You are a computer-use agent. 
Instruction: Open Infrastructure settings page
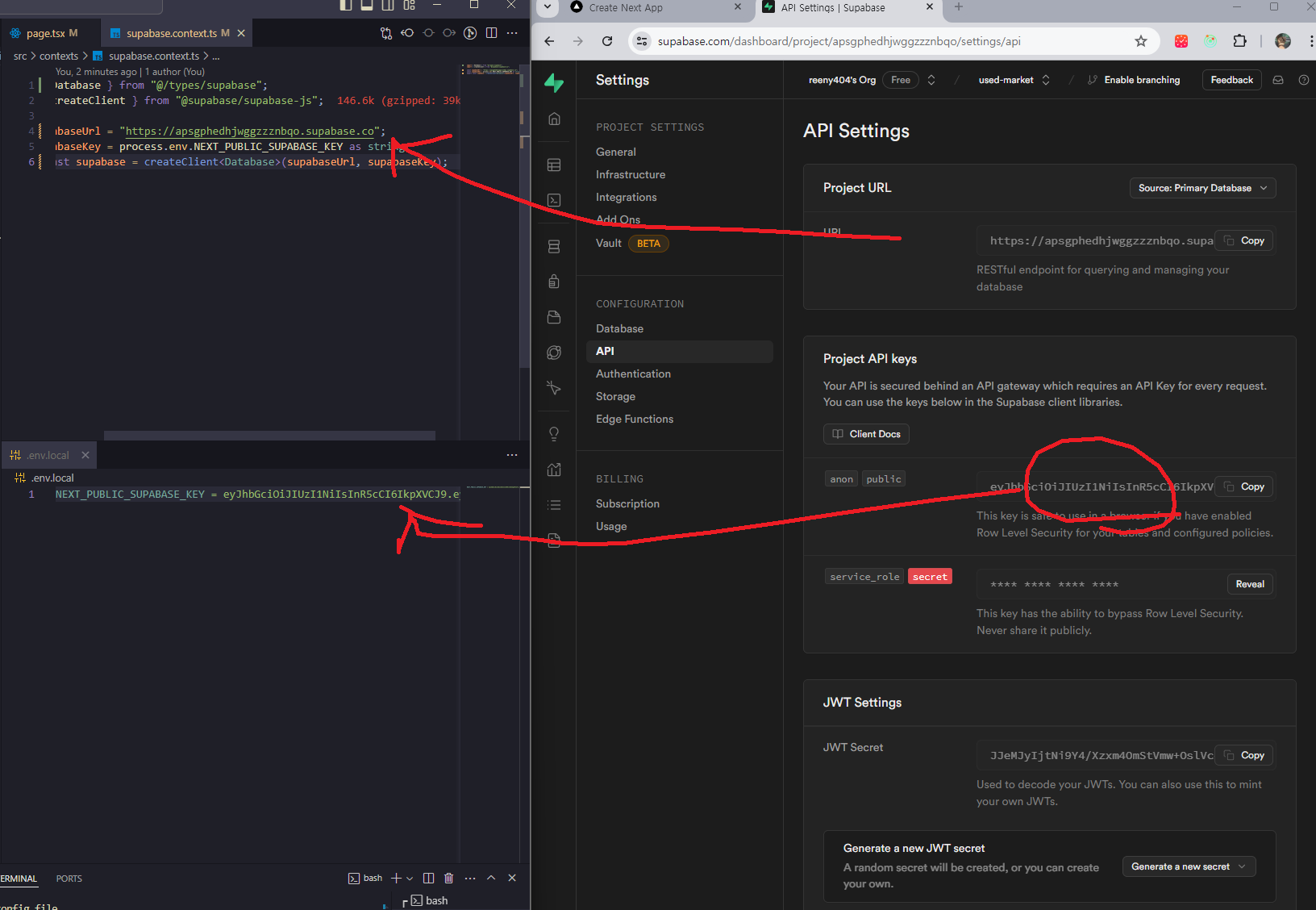click(x=631, y=174)
